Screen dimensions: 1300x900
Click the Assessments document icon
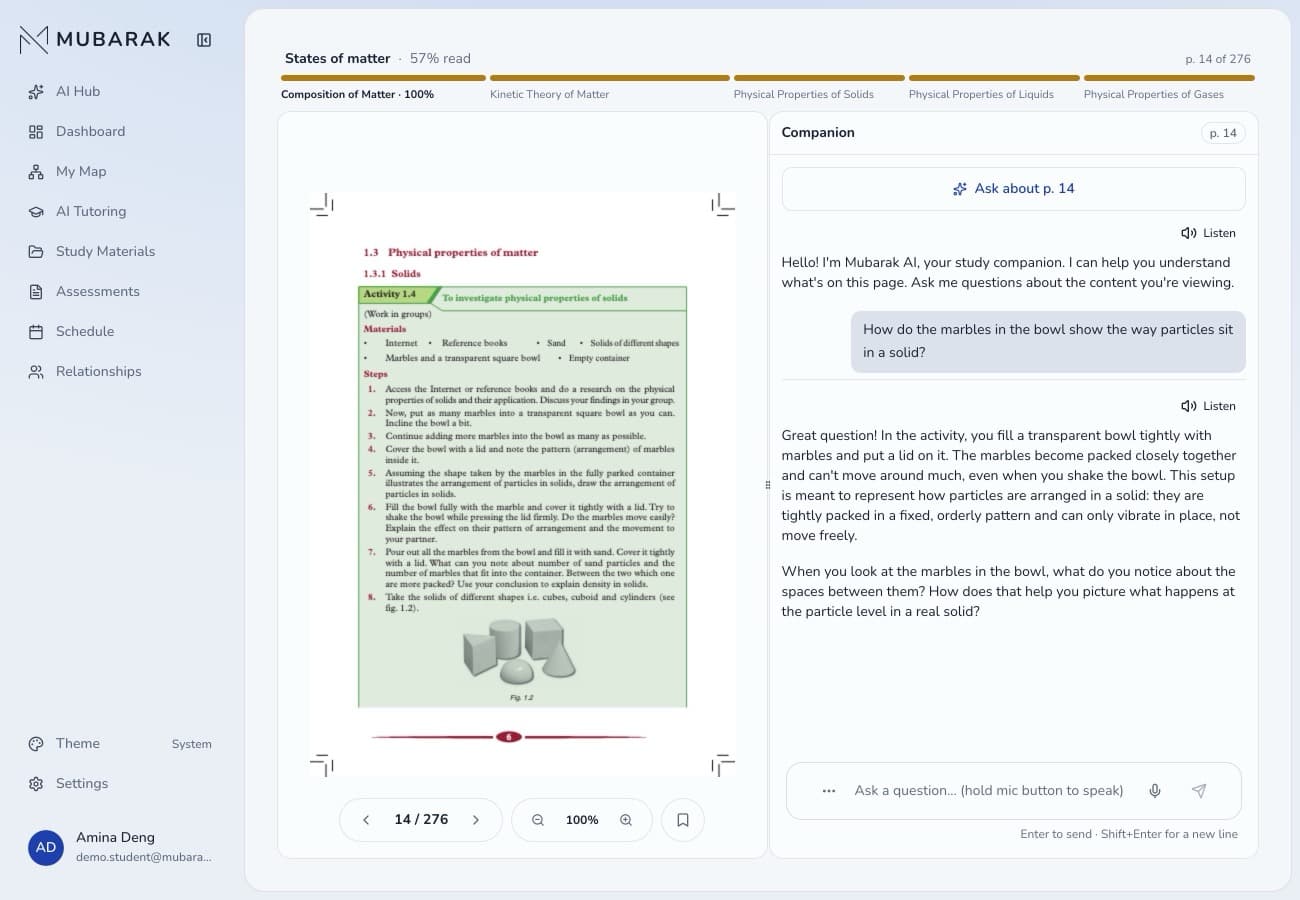(36, 291)
